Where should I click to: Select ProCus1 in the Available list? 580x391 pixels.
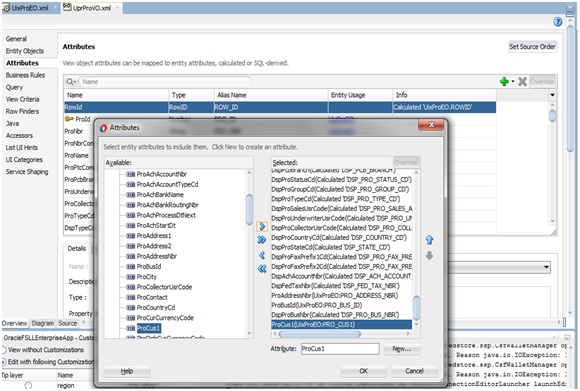click(148, 328)
